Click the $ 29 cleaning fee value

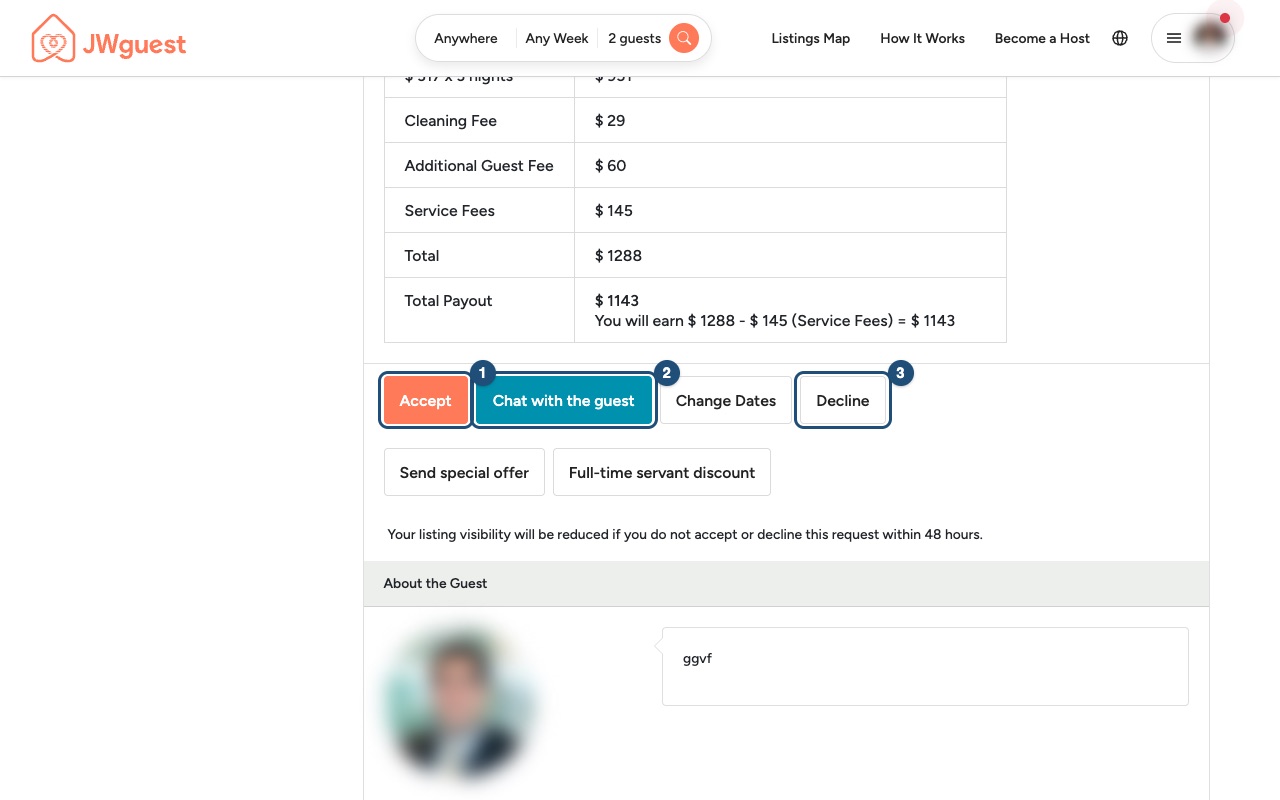[x=610, y=120]
